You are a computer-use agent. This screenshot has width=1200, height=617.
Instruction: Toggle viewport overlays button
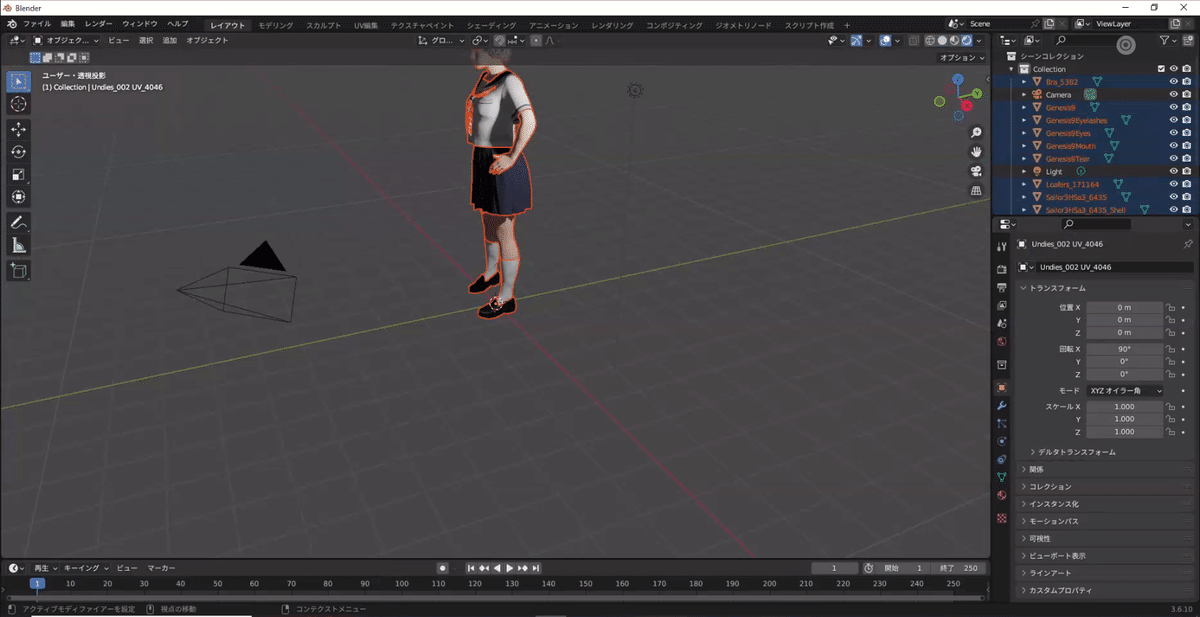point(886,40)
